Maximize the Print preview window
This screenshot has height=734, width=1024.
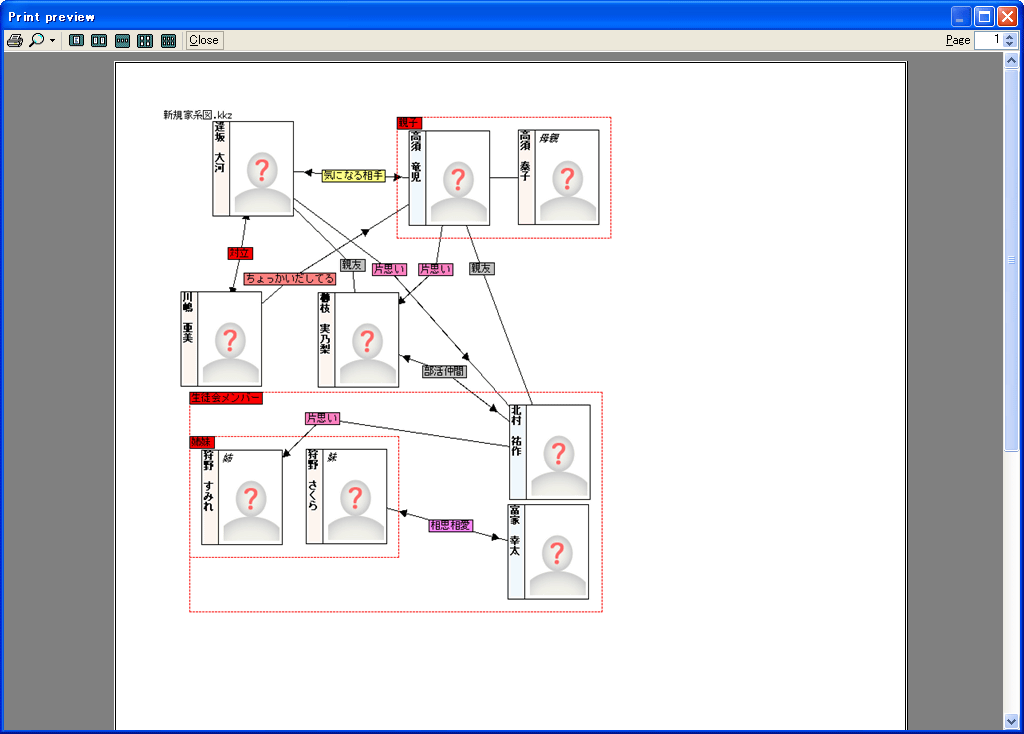pos(984,16)
